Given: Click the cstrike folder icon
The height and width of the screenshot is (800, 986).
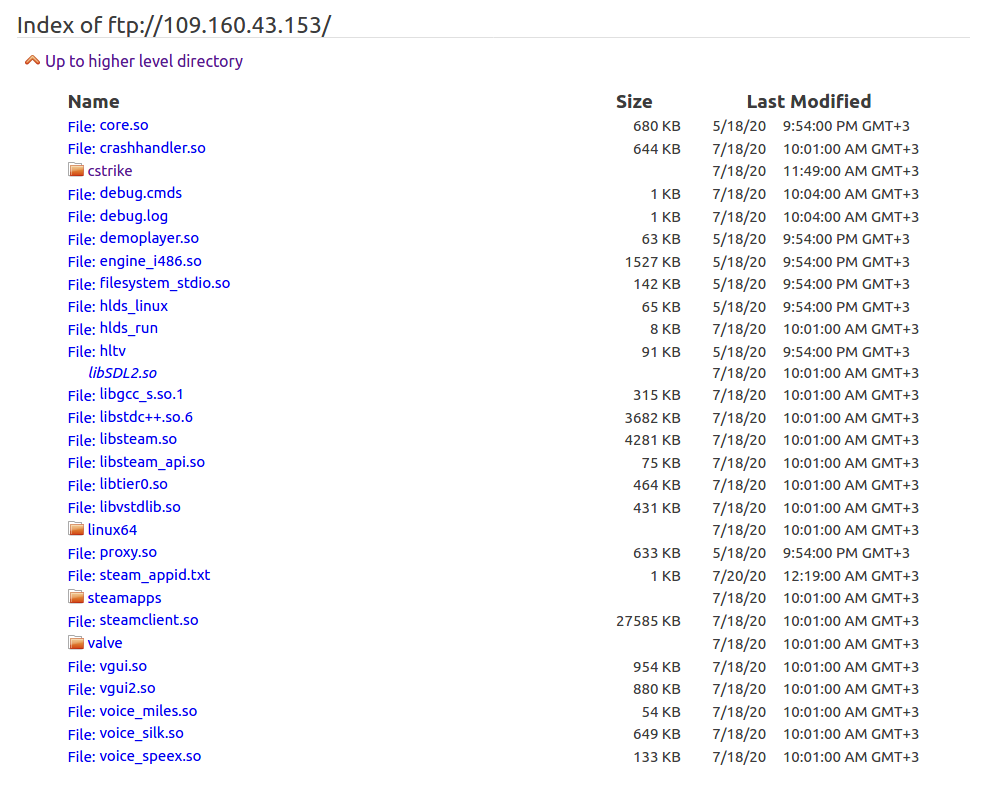Looking at the screenshot, I should 76,170.
